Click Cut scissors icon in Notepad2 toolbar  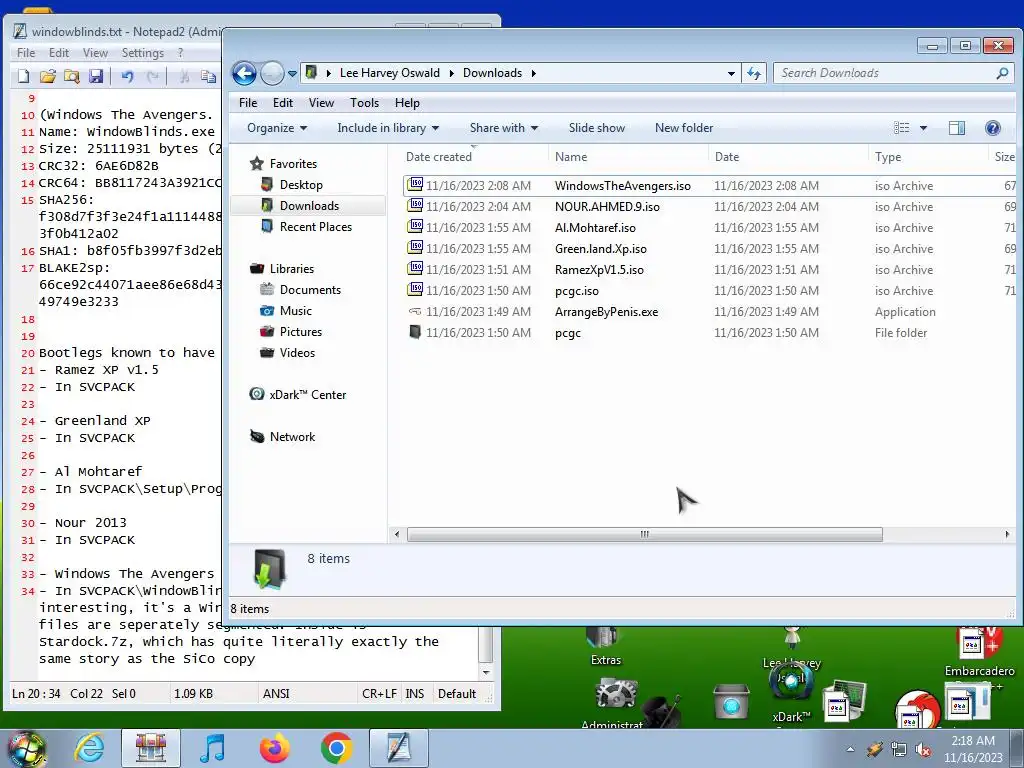click(184, 76)
